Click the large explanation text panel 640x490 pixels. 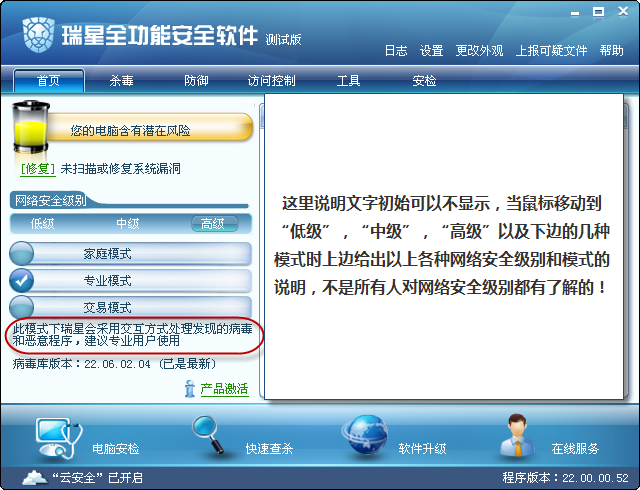pos(444,246)
